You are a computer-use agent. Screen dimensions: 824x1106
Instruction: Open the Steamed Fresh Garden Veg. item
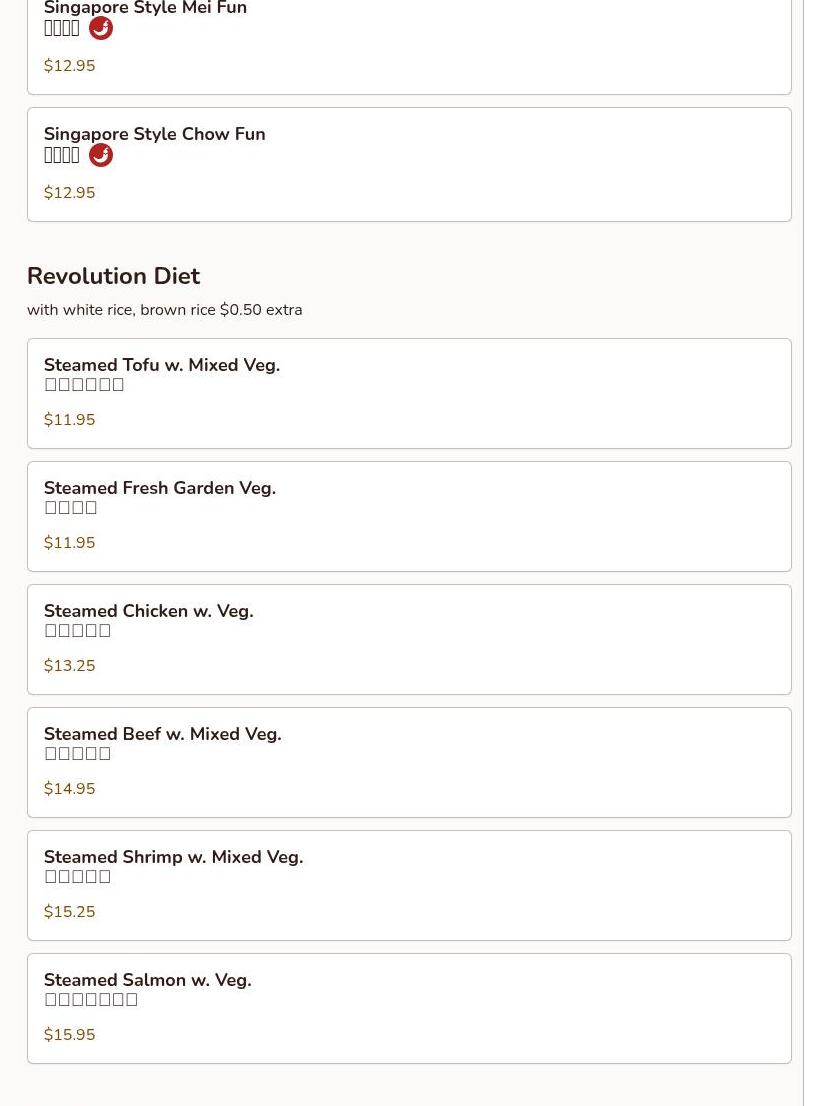[160, 488]
